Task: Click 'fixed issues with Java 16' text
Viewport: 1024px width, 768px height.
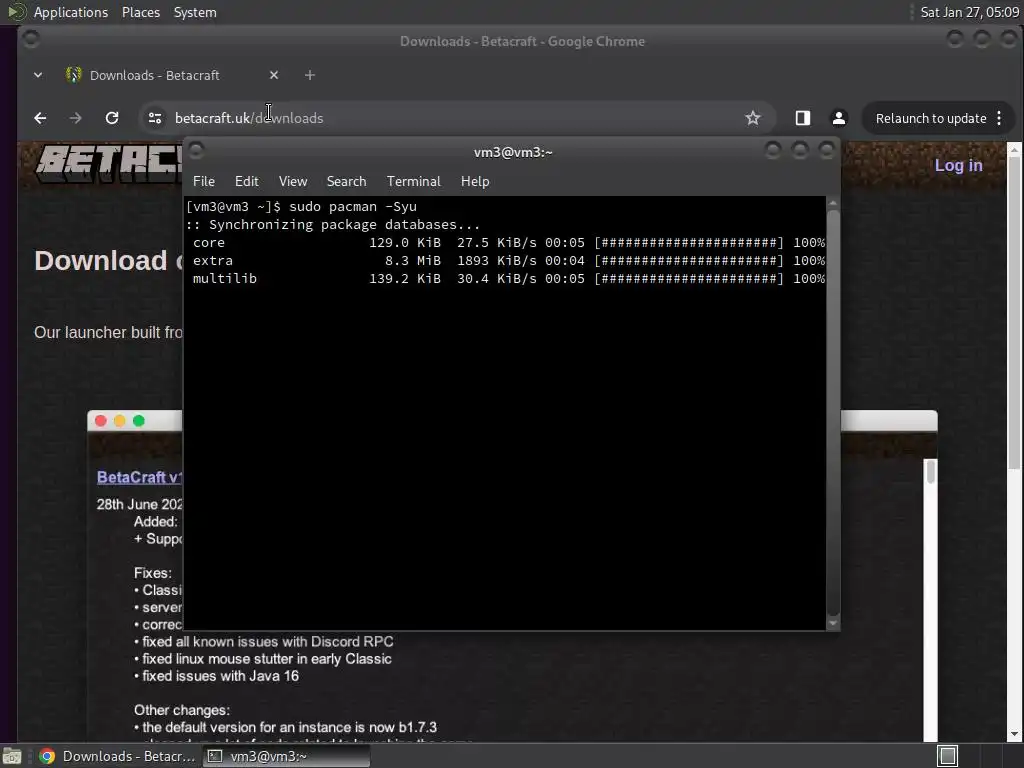Action: click(x=220, y=677)
